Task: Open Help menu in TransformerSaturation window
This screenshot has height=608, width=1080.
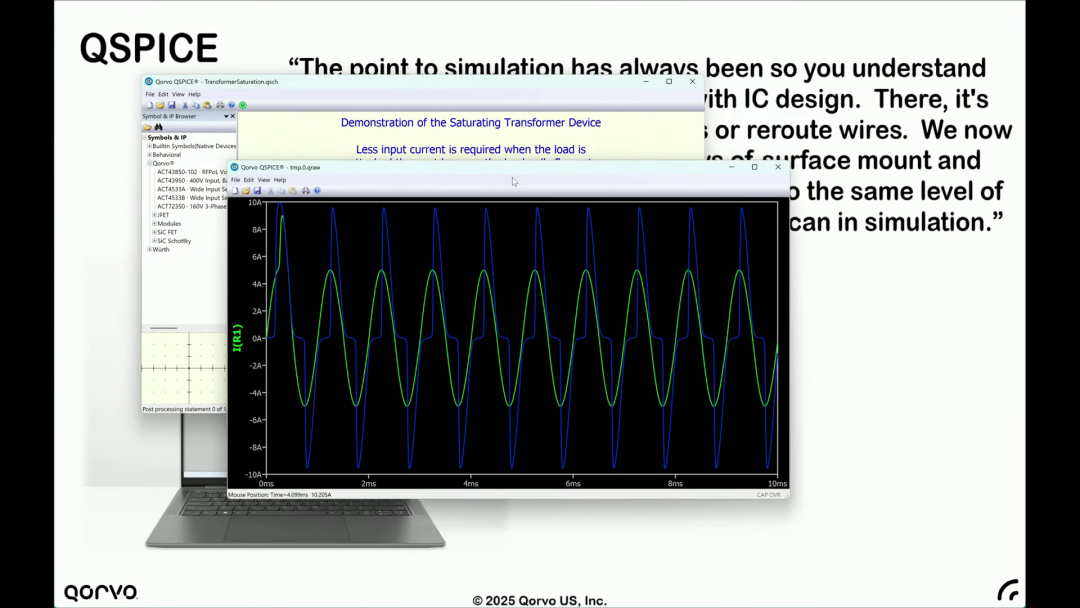Action: click(x=194, y=94)
